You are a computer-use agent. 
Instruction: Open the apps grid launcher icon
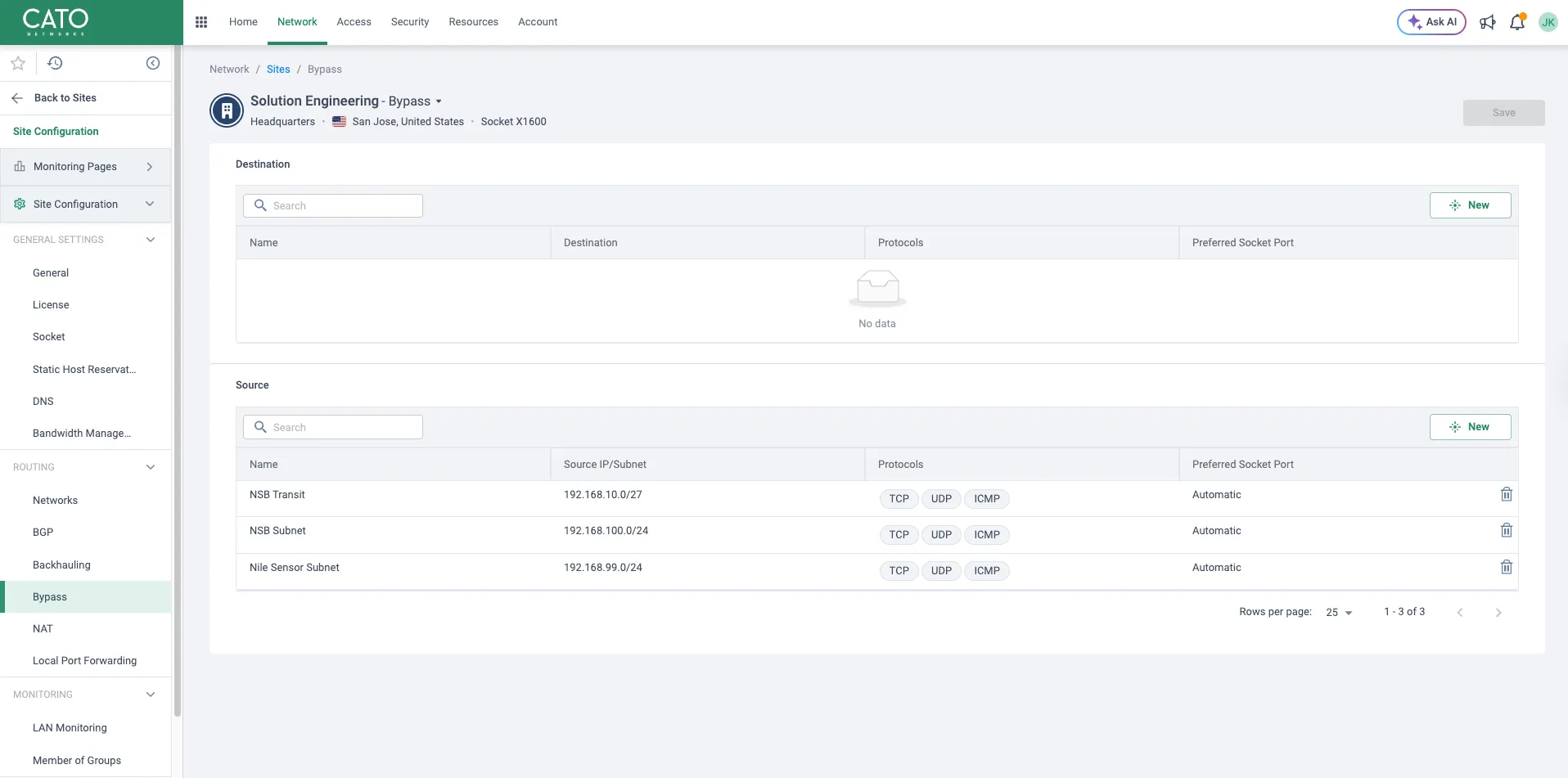(x=201, y=22)
